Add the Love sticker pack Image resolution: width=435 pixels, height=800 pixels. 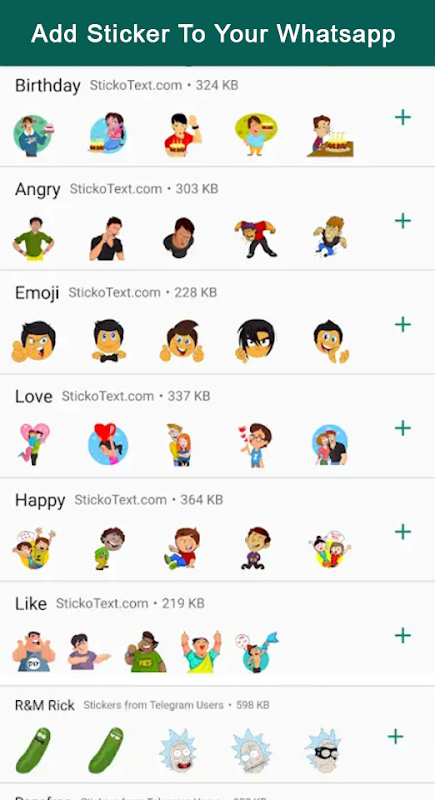[403, 428]
